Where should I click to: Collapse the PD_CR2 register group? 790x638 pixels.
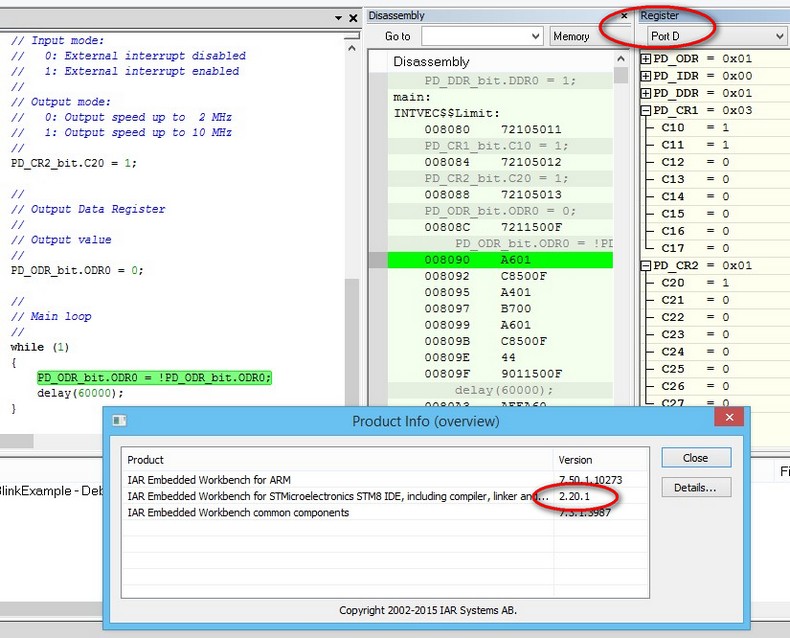pyautogui.click(x=646, y=266)
